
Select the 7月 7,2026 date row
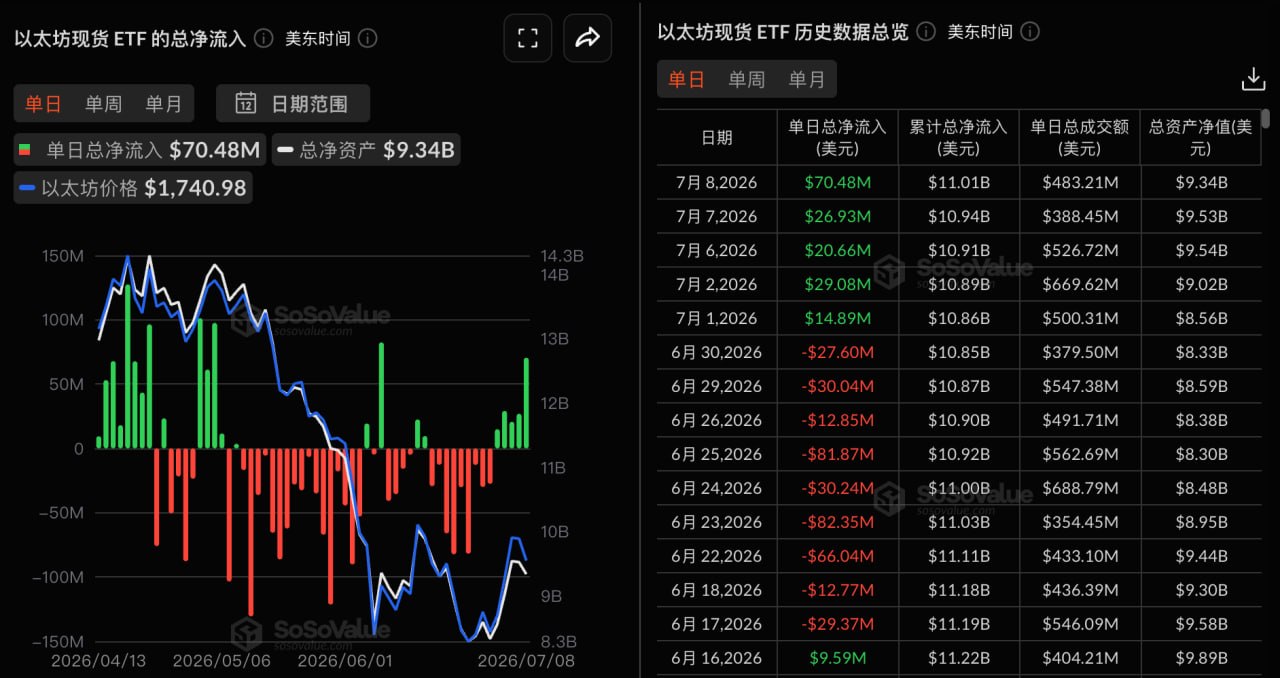[717, 216]
